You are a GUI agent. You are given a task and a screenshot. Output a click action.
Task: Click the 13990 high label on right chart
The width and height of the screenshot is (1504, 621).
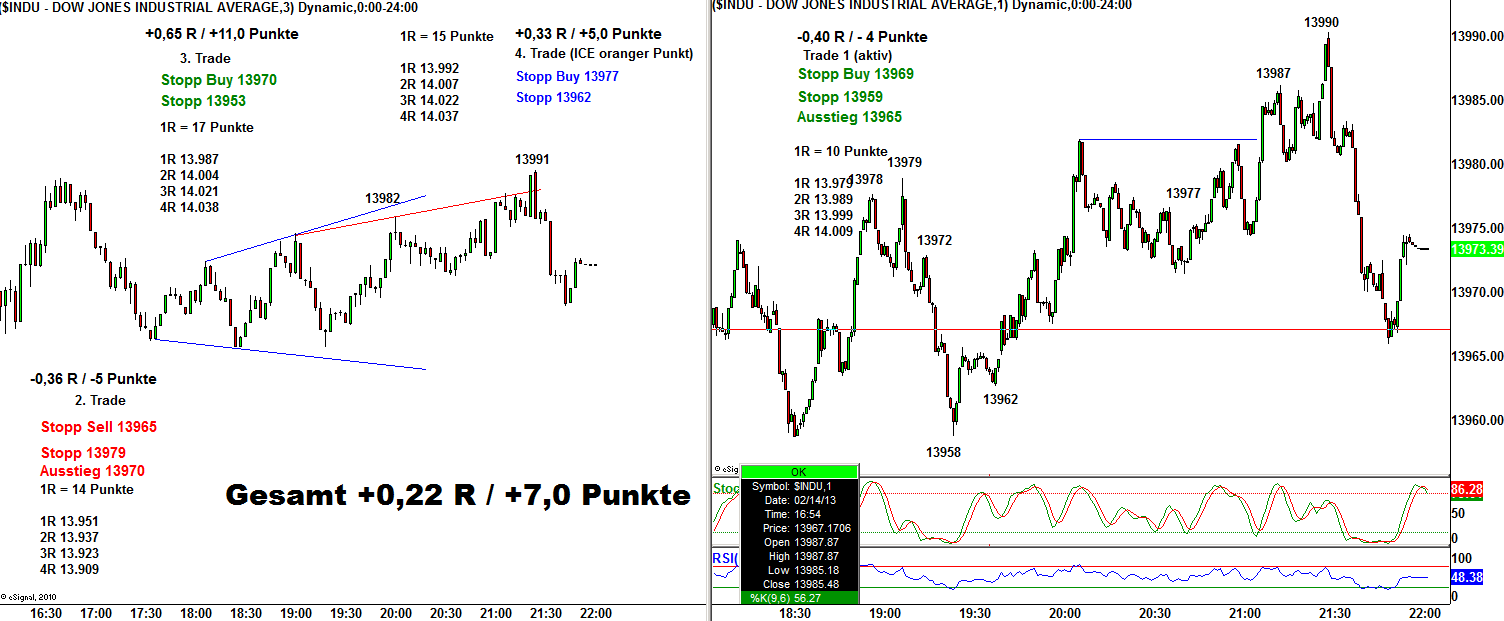(x=1321, y=22)
